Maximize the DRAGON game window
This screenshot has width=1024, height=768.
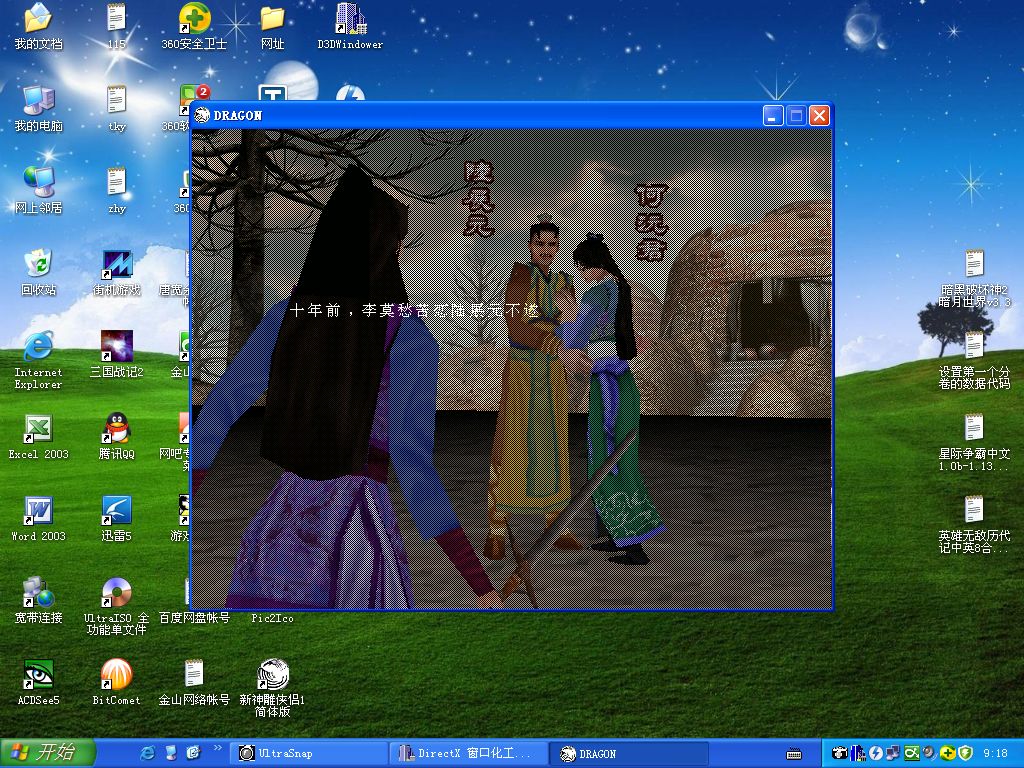point(796,115)
